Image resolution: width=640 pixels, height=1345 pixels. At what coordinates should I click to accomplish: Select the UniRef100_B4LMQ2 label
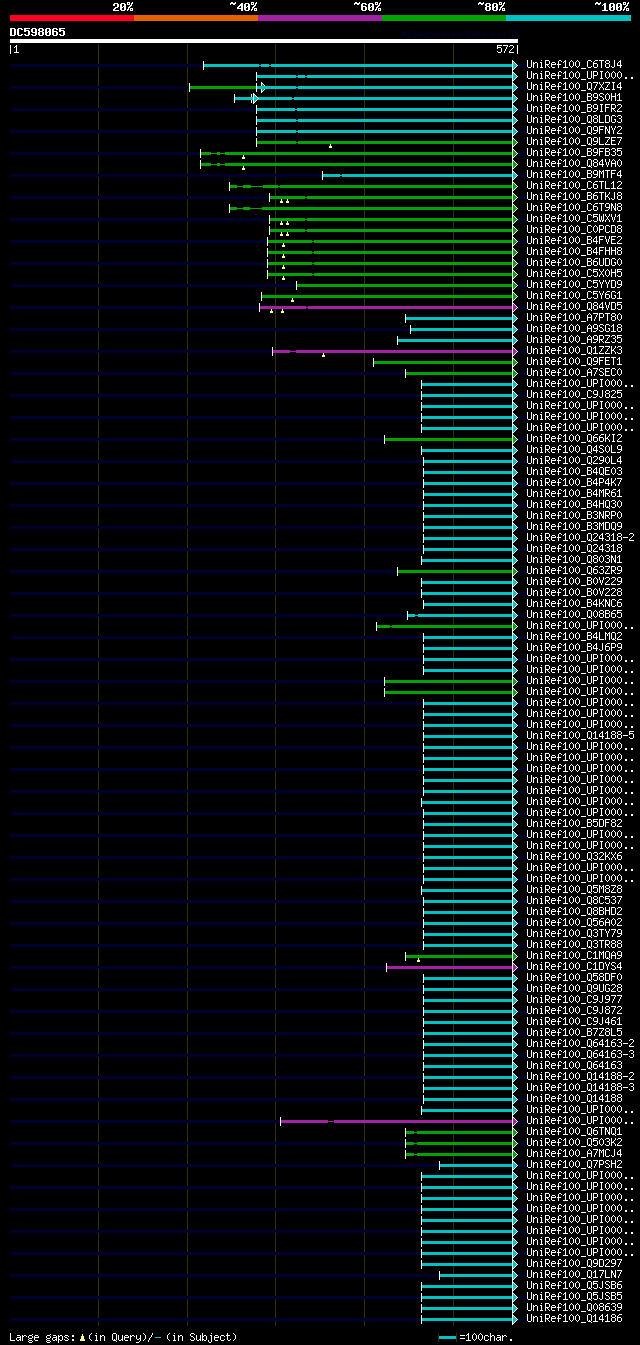tap(574, 636)
